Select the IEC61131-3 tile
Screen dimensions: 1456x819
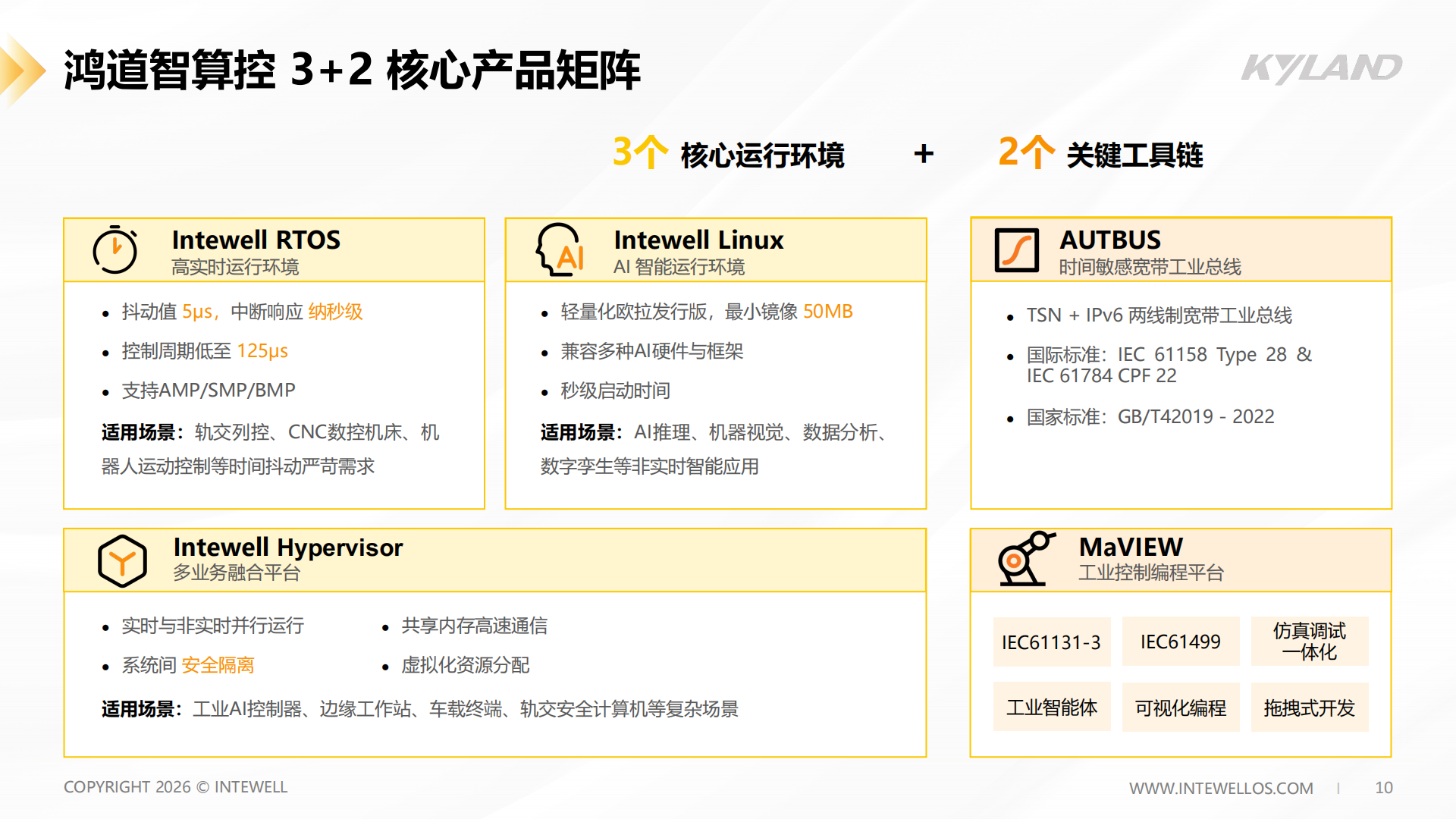coord(1051,642)
